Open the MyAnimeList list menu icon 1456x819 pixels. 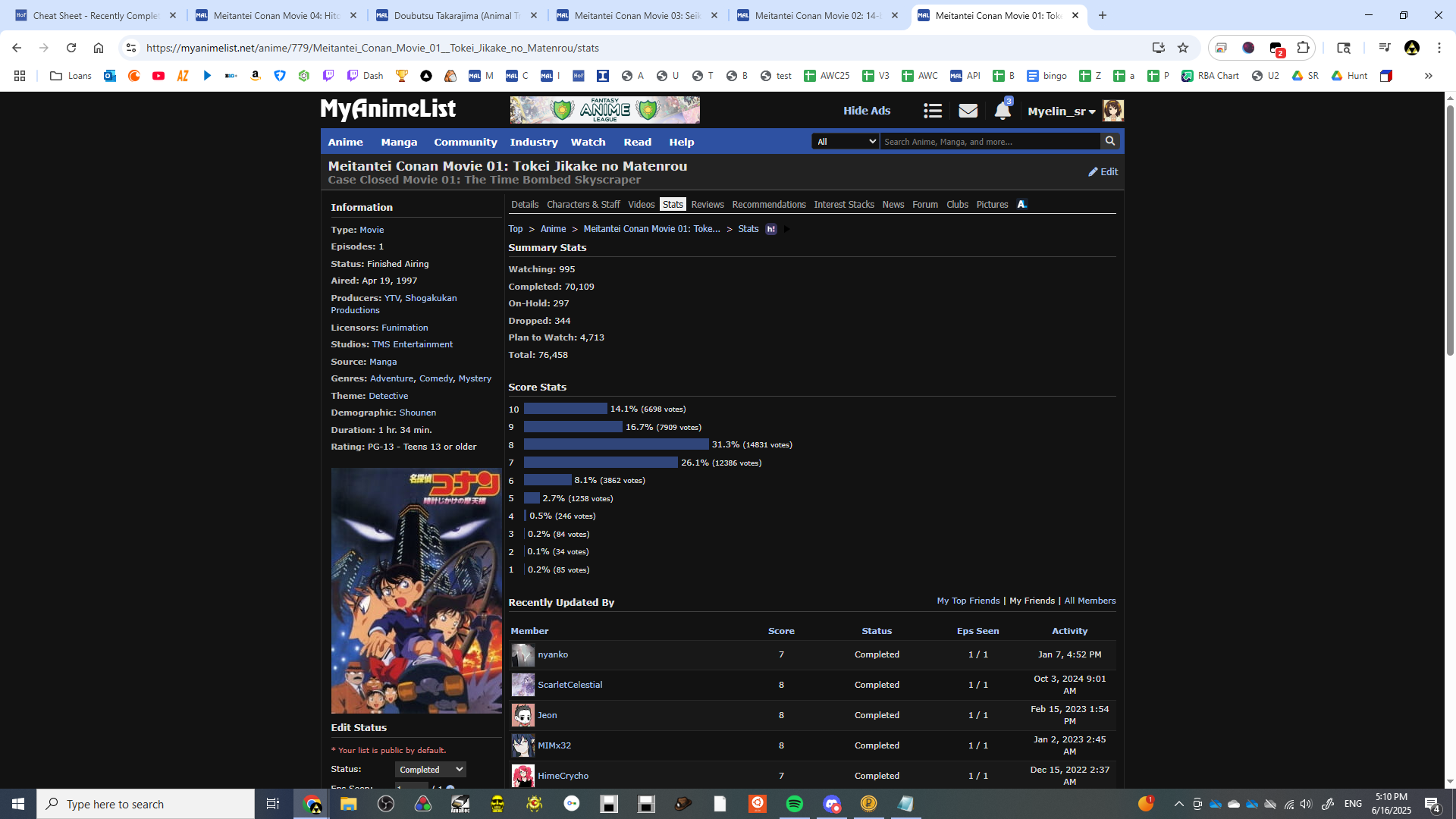pos(932,111)
